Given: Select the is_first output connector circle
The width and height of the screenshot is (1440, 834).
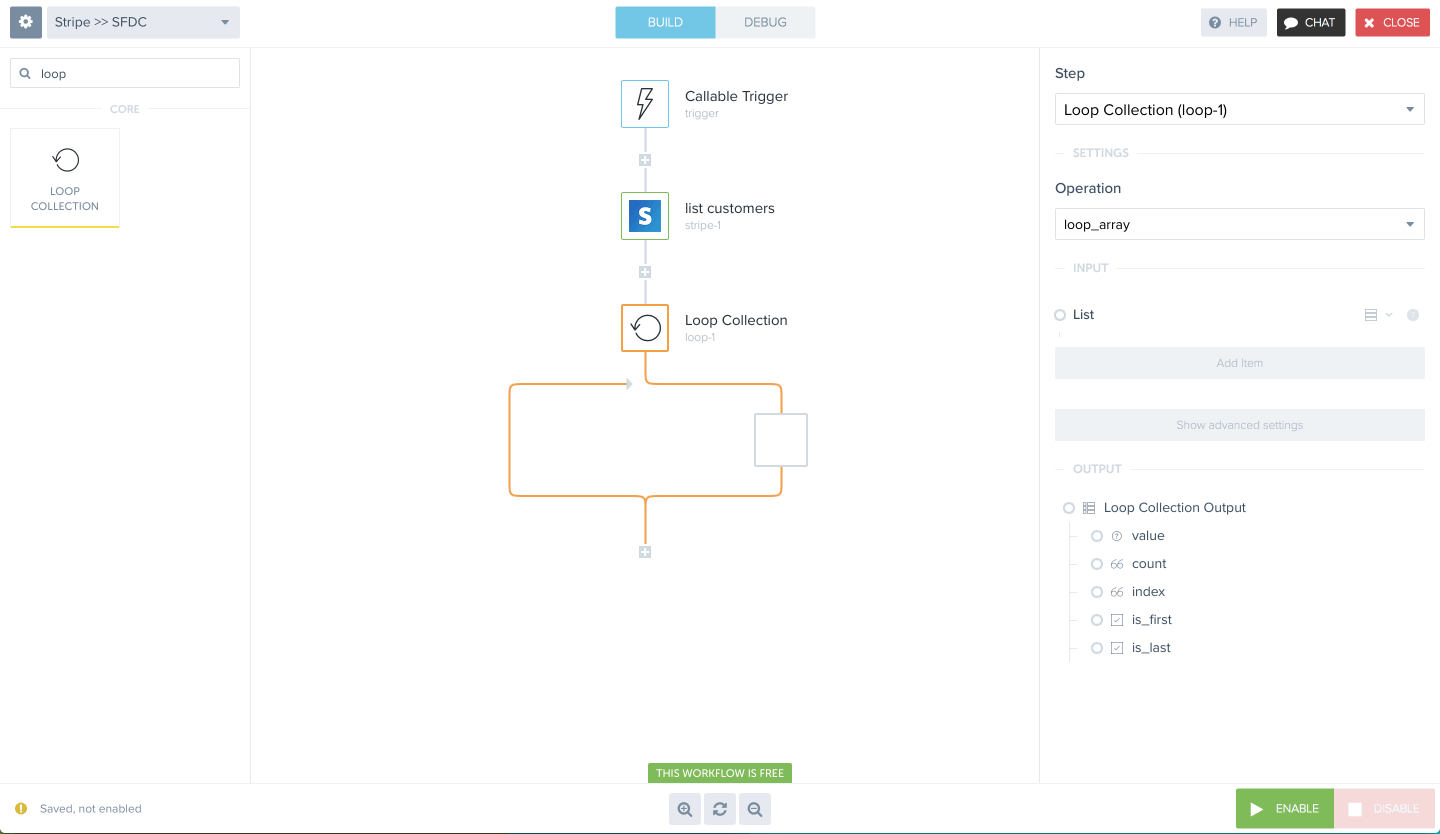Looking at the screenshot, I should pyautogui.click(x=1097, y=620).
